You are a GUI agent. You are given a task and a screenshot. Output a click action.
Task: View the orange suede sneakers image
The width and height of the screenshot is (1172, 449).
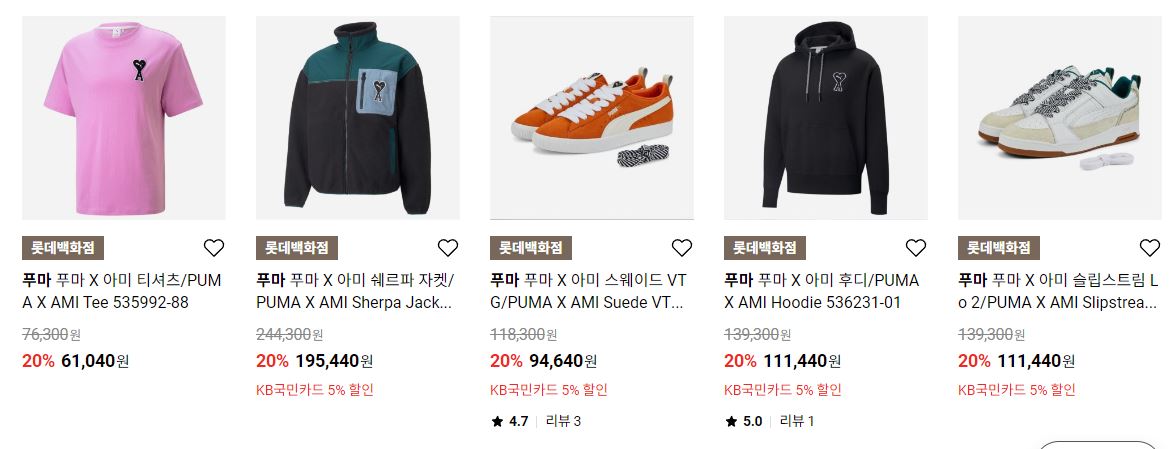pyautogui.click(x=591, y=118)
